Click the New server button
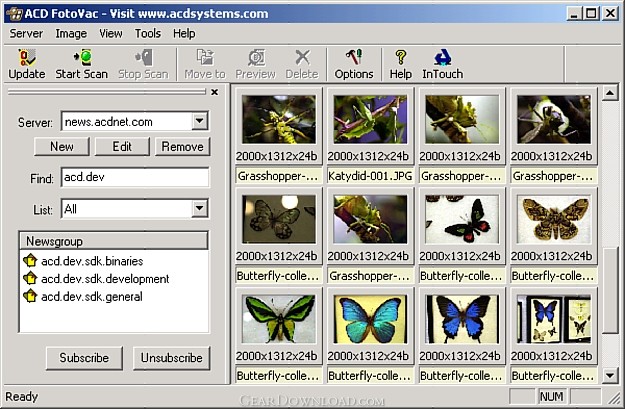The width and height of the screenshot is (625, 409). pyautogui.click(x=62, y=147)
